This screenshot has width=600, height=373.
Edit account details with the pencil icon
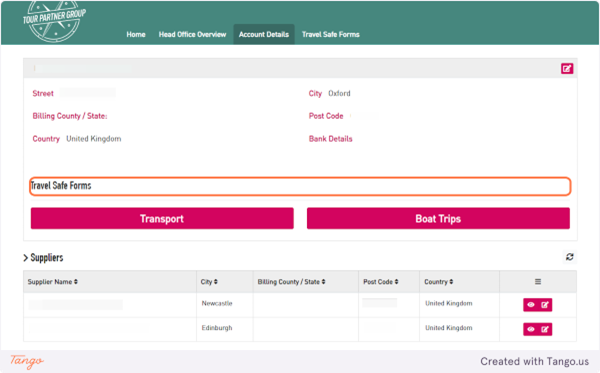(x=567, y=68)
